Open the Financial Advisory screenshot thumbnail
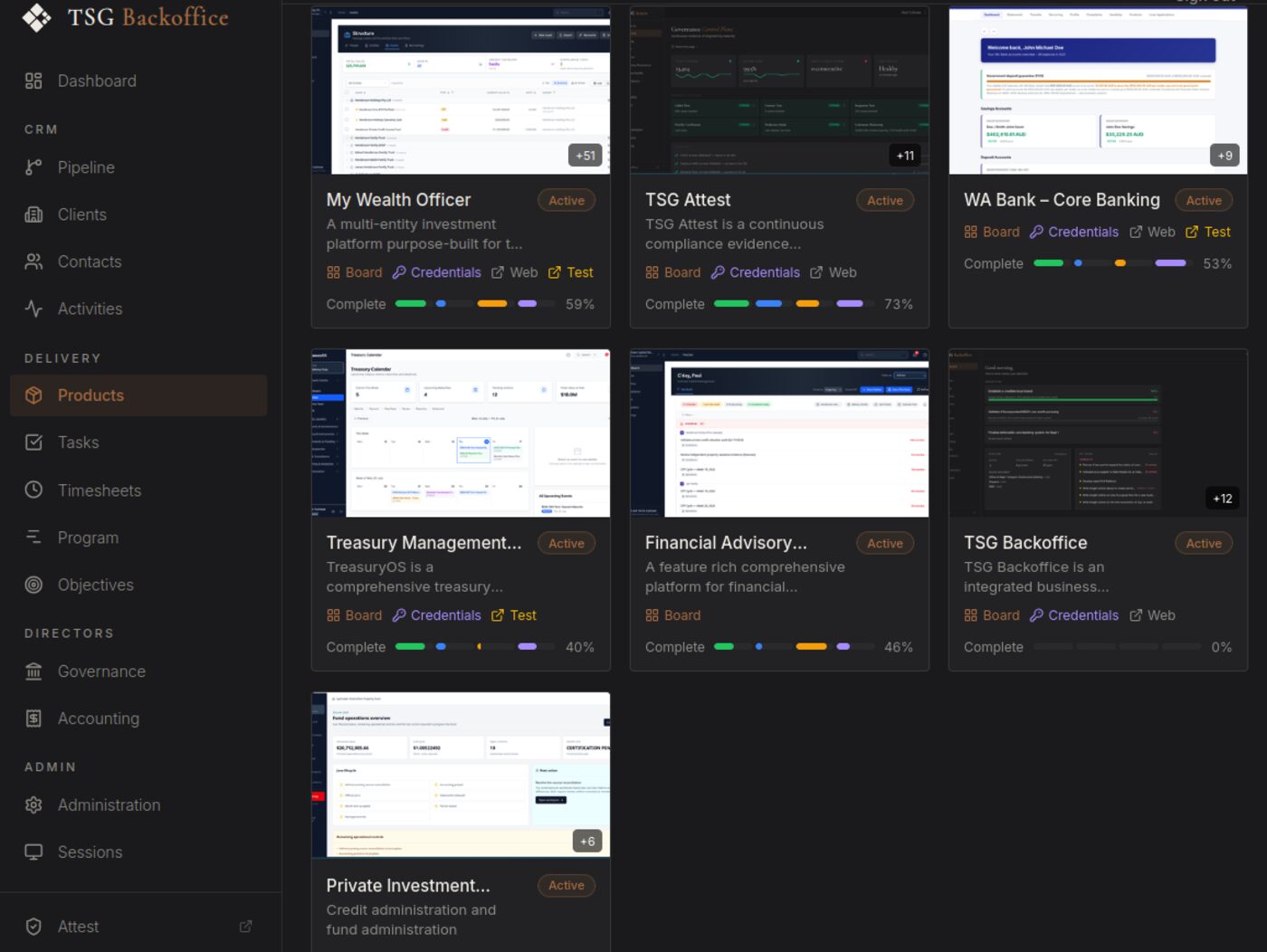The image size is (1267, 952). (x=779, y=433)
